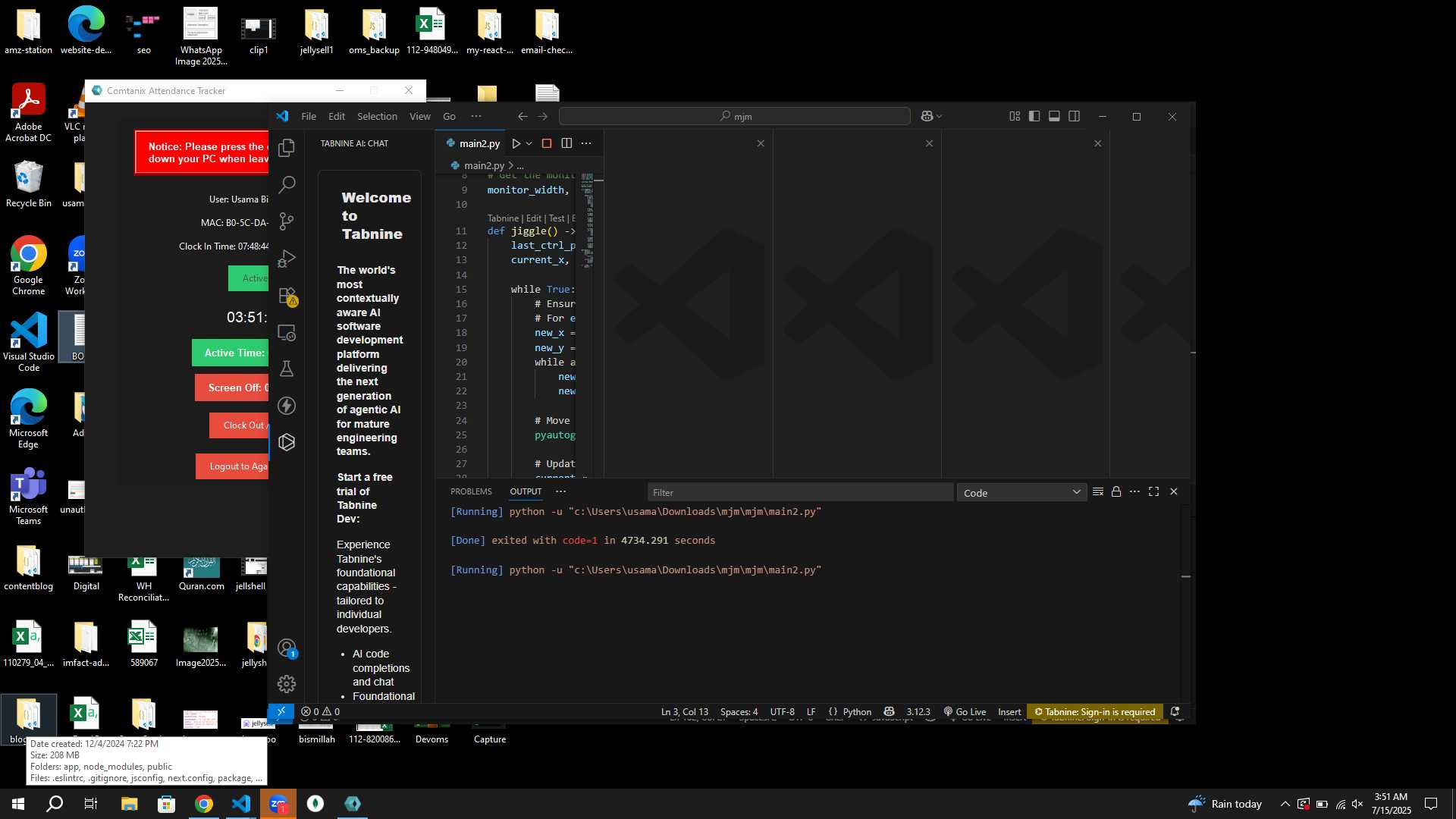Screen dimensions: 1456x819
Task: Expand breadcrumb after main2.py
Action: [520, 165]
